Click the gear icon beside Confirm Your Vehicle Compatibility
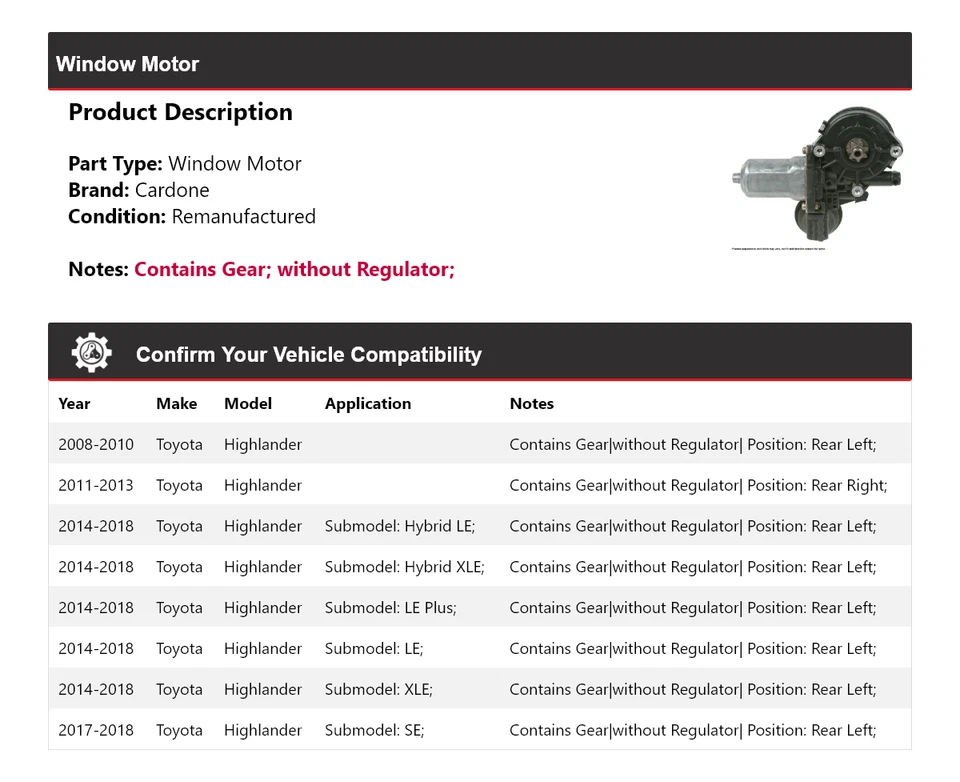Image resolution: width=960 pixels, height=782 pixels. coord(92,351)
